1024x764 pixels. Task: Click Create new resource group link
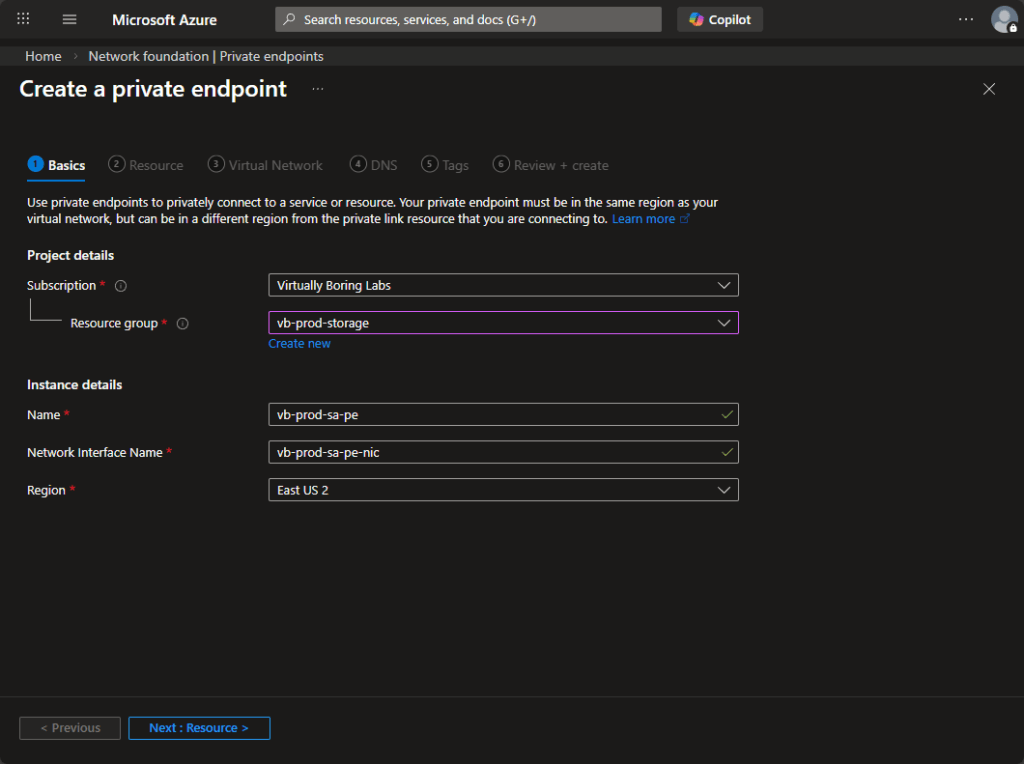tap(299, 343)
